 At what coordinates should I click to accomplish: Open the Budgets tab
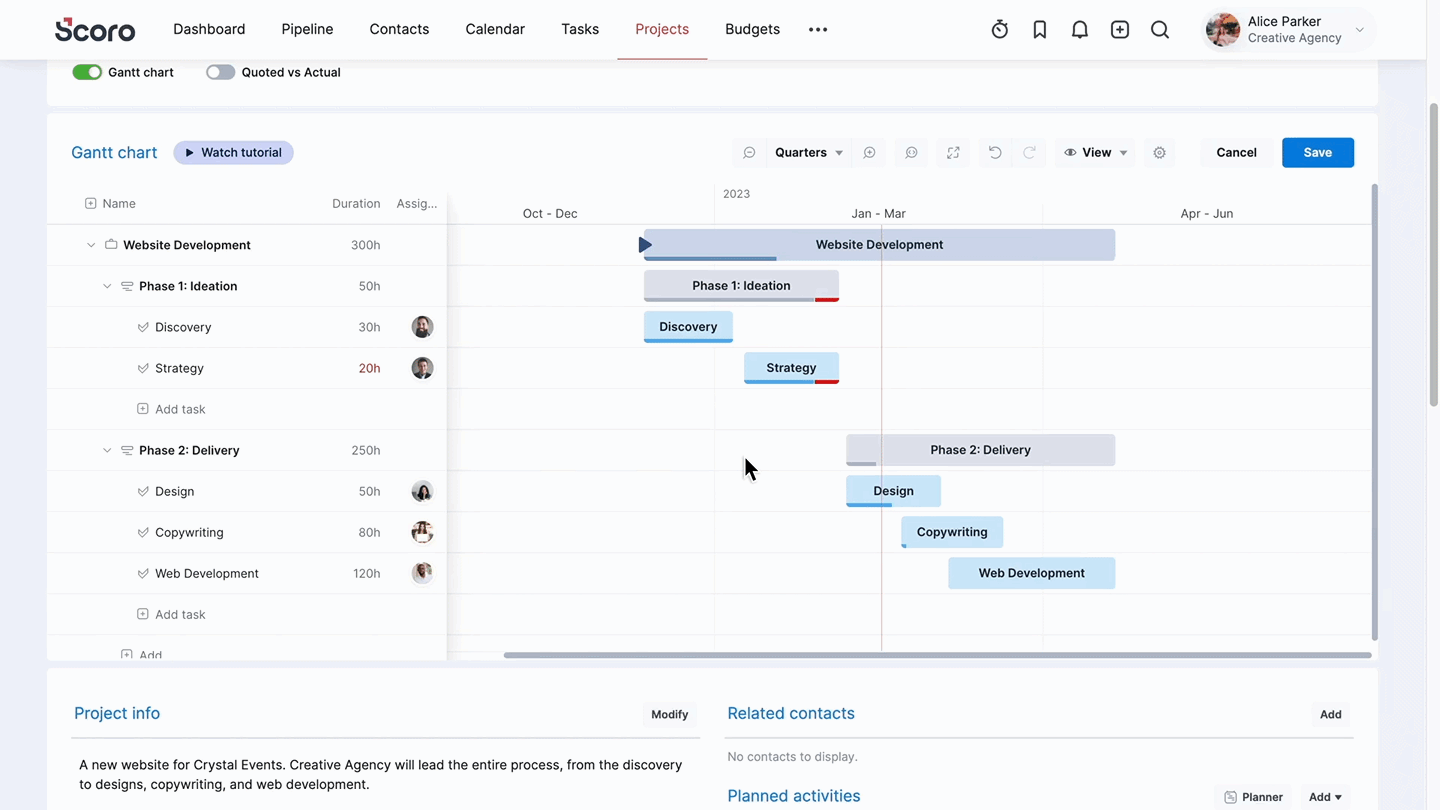(x=752, y=29)
